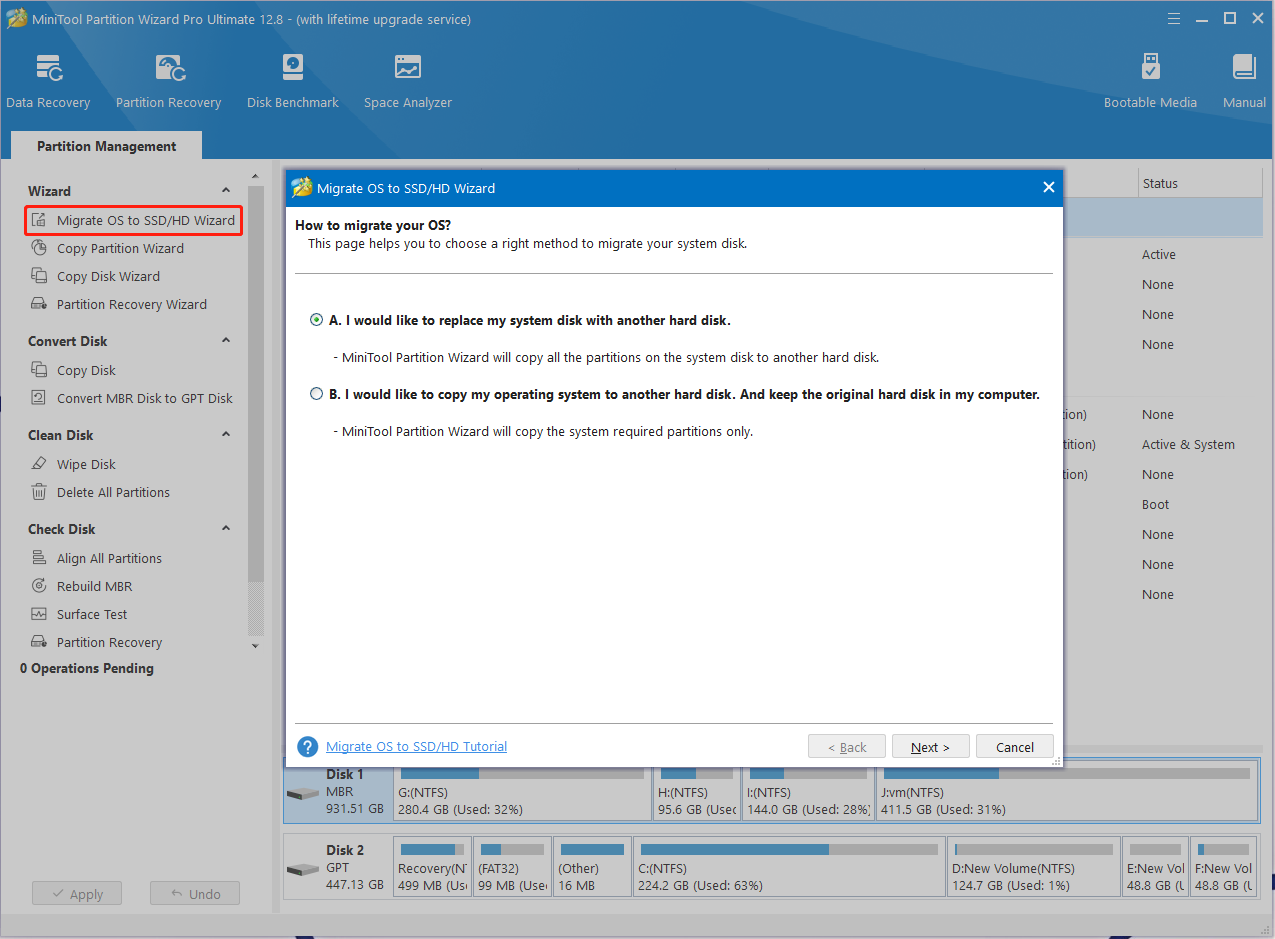Click the Disk 2 drive icon
The image size is (1275, 939).
point(302,870)
